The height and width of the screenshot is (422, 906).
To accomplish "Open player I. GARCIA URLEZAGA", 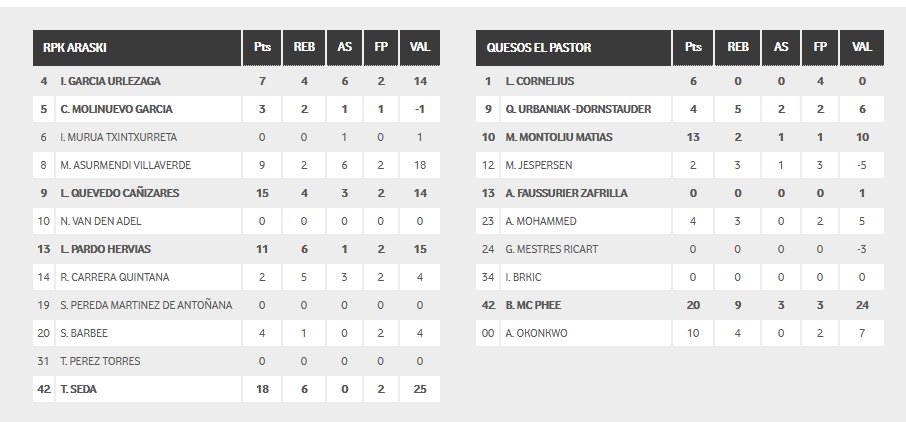I will (x=110, y=82).
